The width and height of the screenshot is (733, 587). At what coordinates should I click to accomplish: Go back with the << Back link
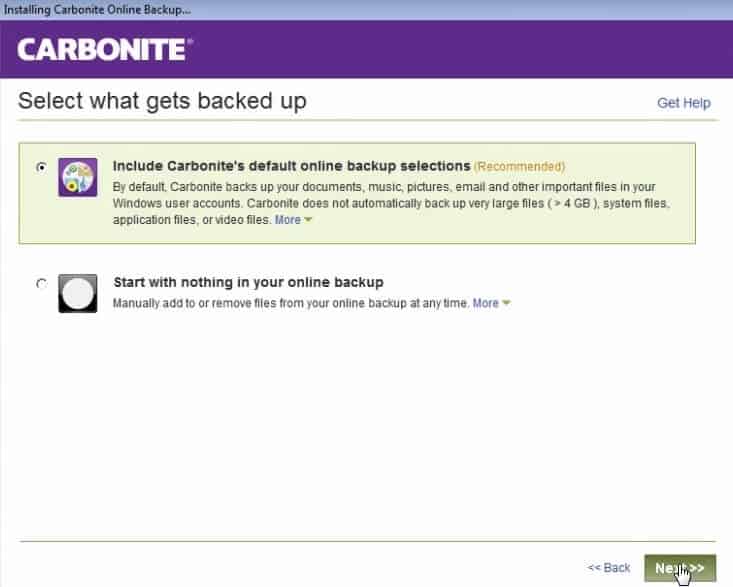click(609, 568)
